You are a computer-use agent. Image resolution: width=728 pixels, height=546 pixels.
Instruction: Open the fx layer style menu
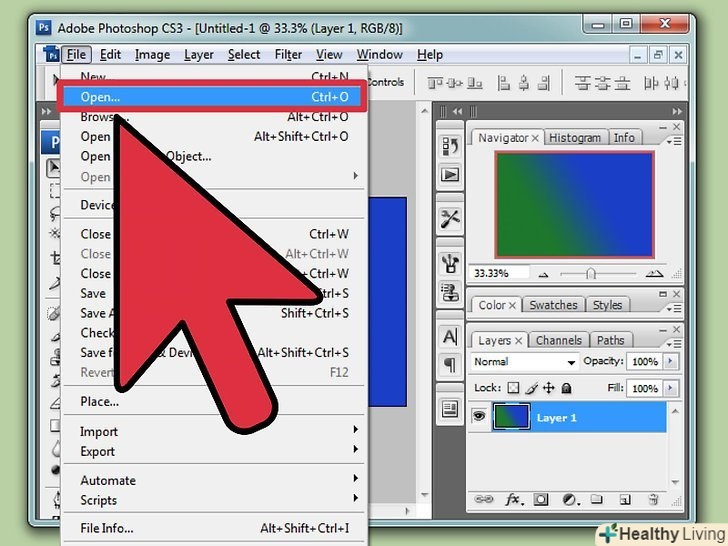(x=514, y=500)
